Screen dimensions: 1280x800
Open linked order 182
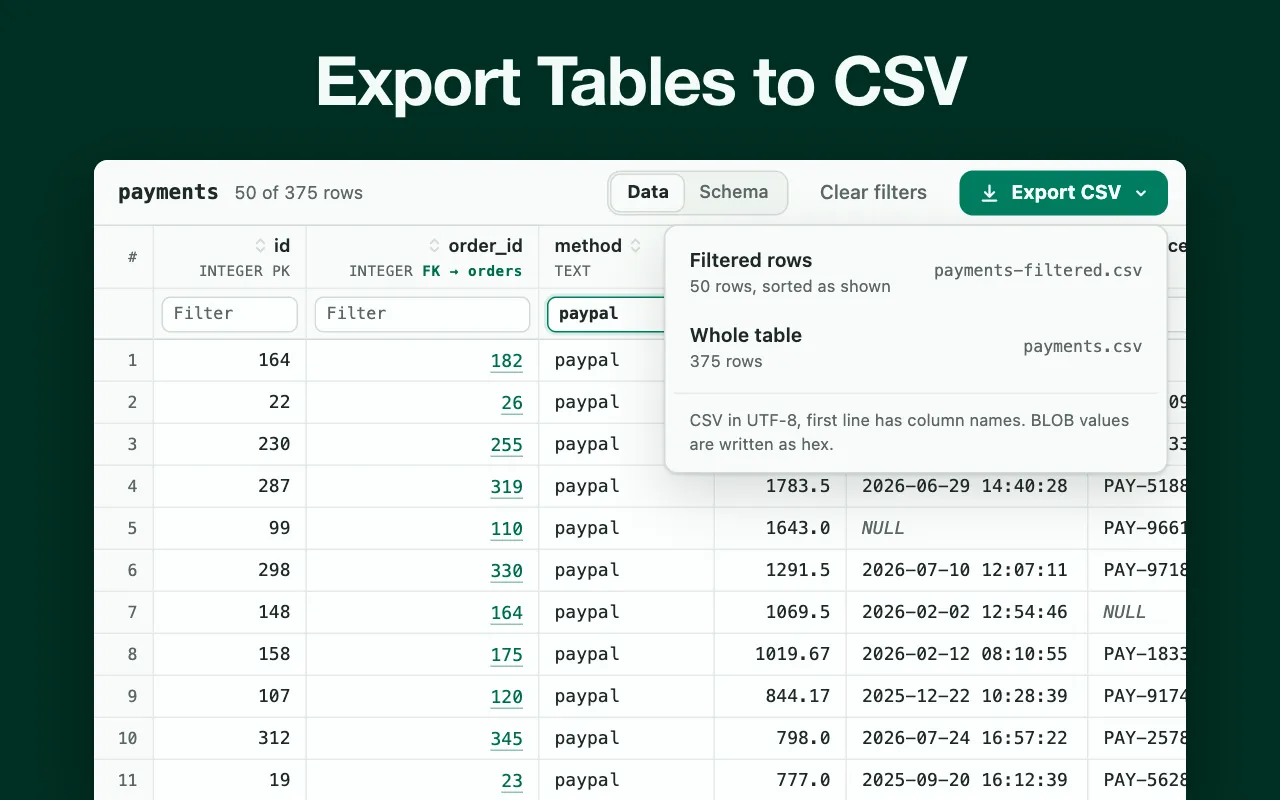tap(507, 361)
